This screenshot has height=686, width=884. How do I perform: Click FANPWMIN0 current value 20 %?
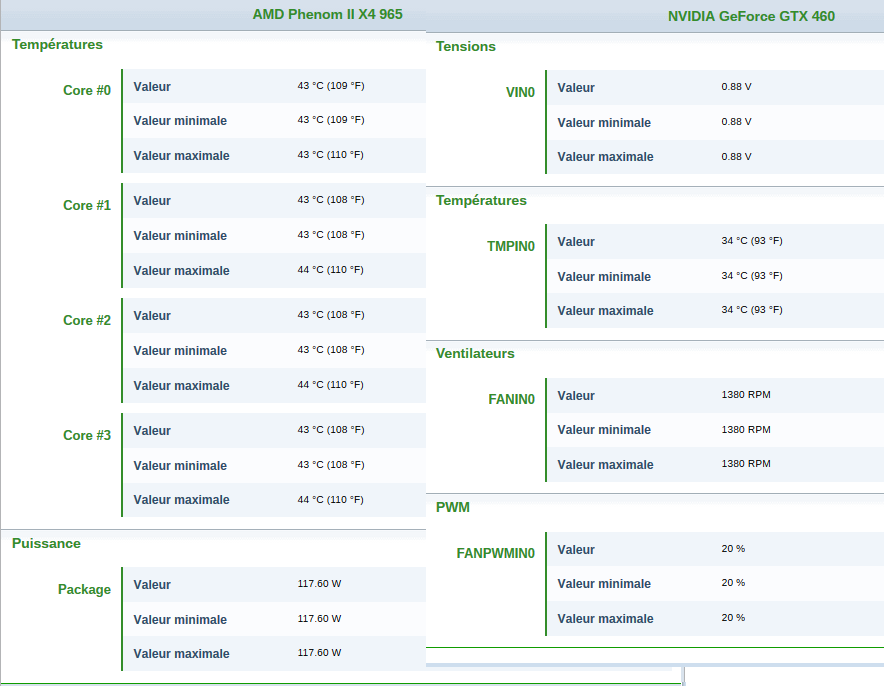click(x=733, y=548)
